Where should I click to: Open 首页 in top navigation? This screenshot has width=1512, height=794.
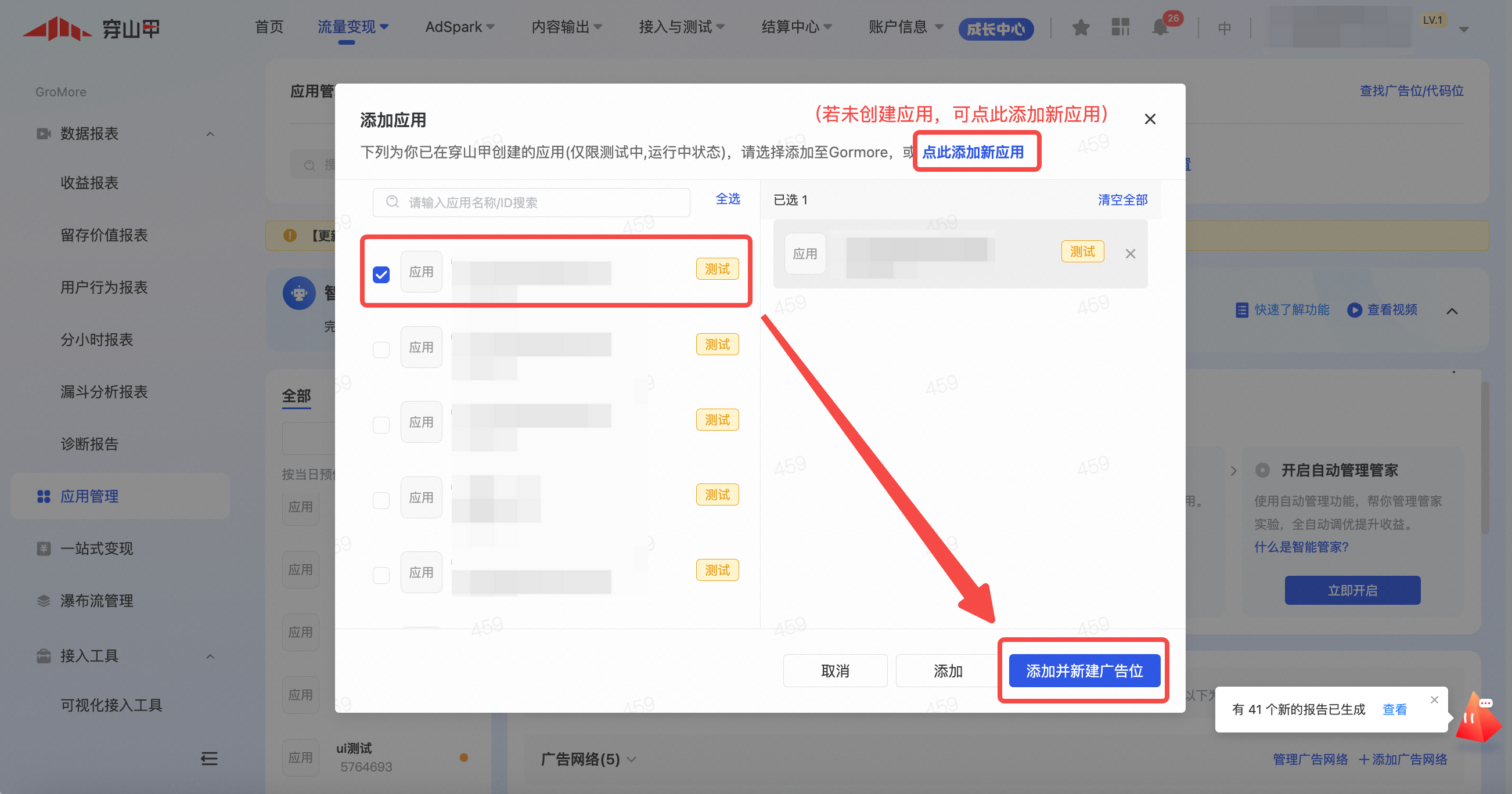tap(269, 27)
